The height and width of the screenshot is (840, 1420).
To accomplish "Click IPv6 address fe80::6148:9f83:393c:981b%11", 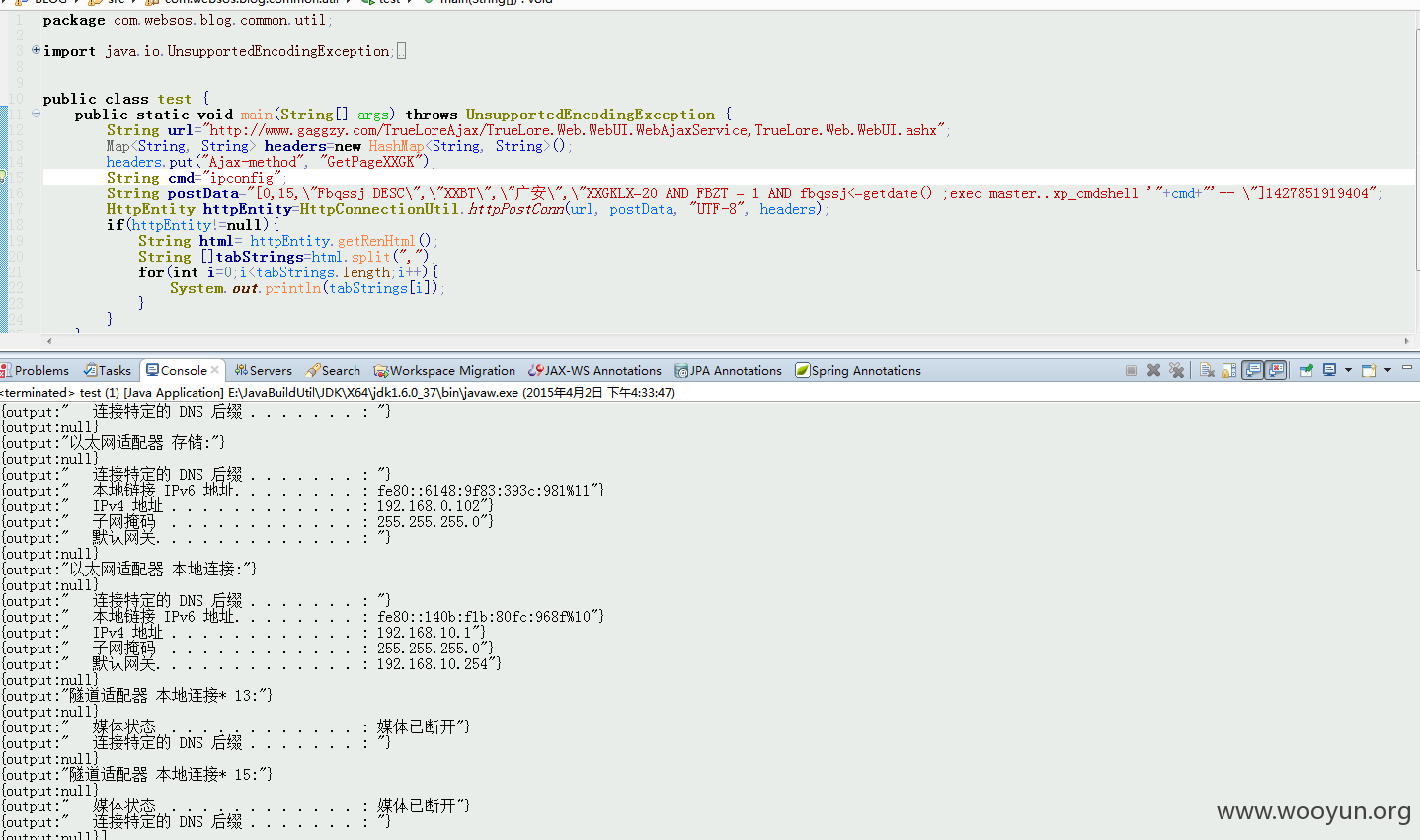I will click(x=484, y=491).
